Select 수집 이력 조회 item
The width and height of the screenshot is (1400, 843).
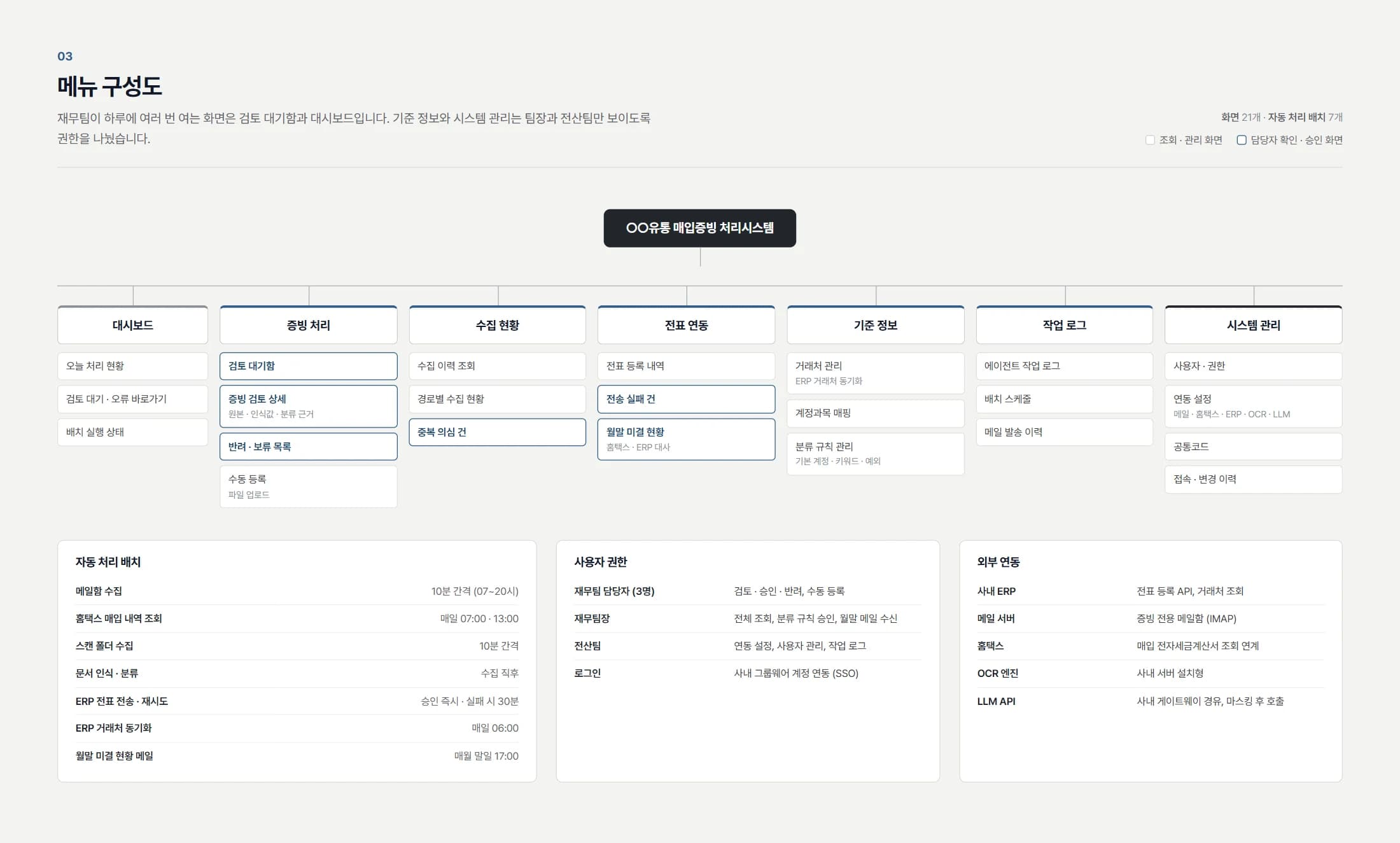click(498, 366)
